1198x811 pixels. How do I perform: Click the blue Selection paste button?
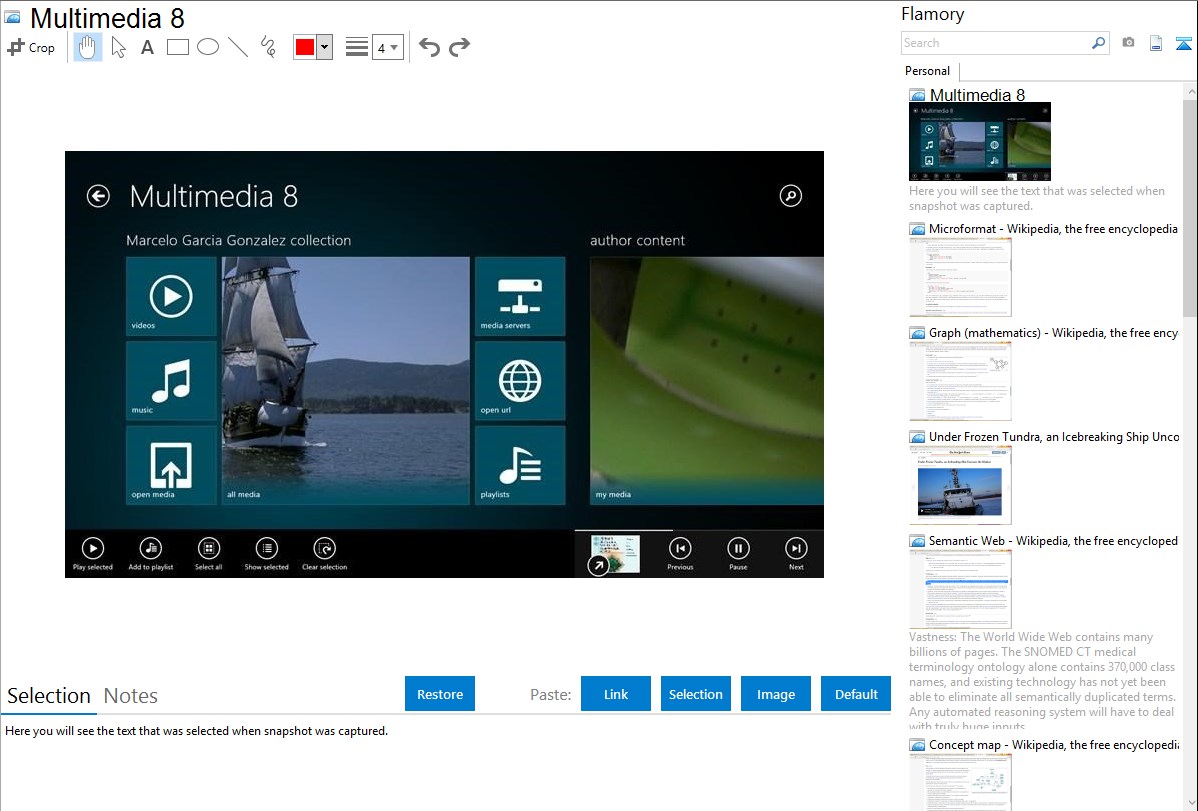(x=696, y=694)
